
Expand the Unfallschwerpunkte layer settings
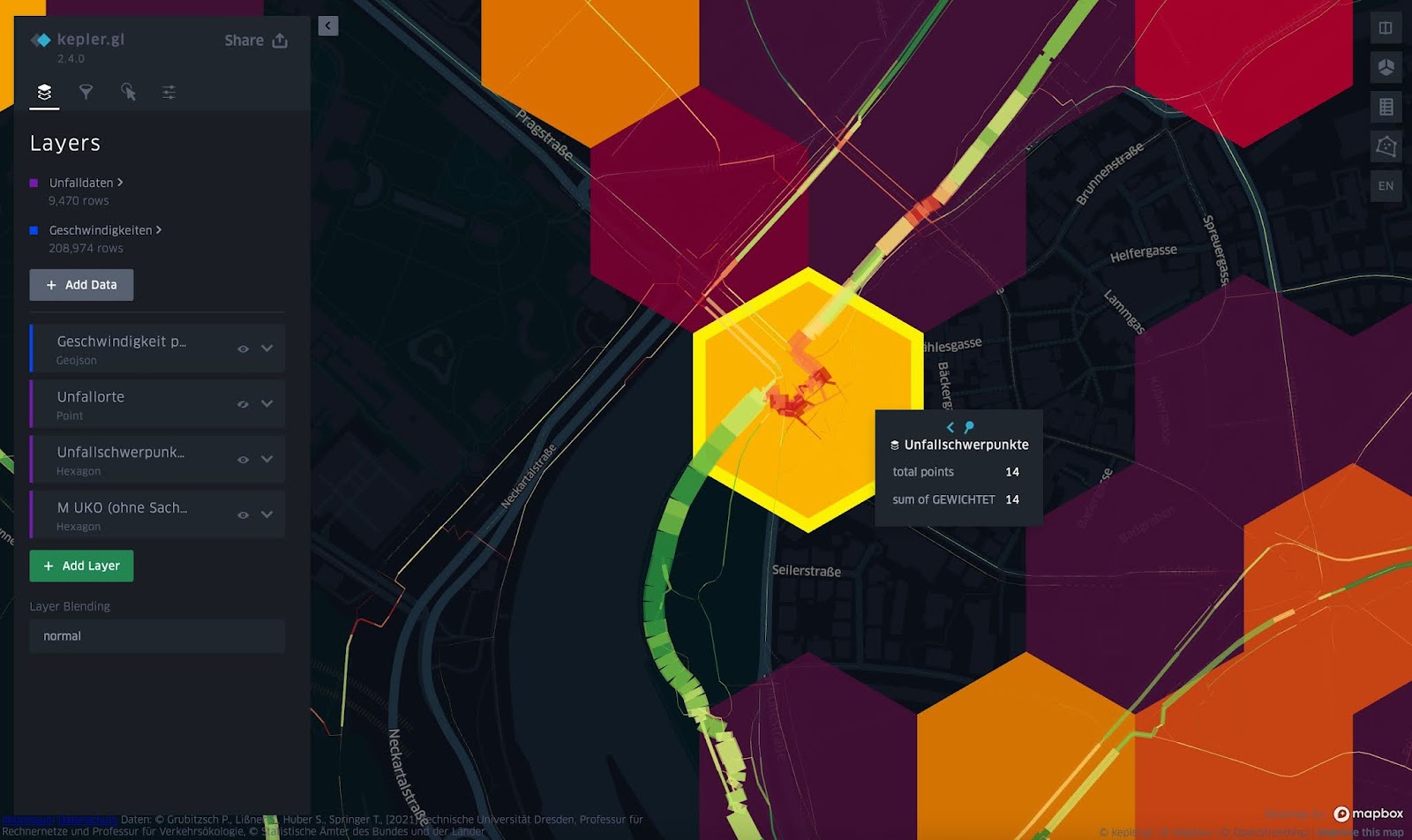click(267, 460)
